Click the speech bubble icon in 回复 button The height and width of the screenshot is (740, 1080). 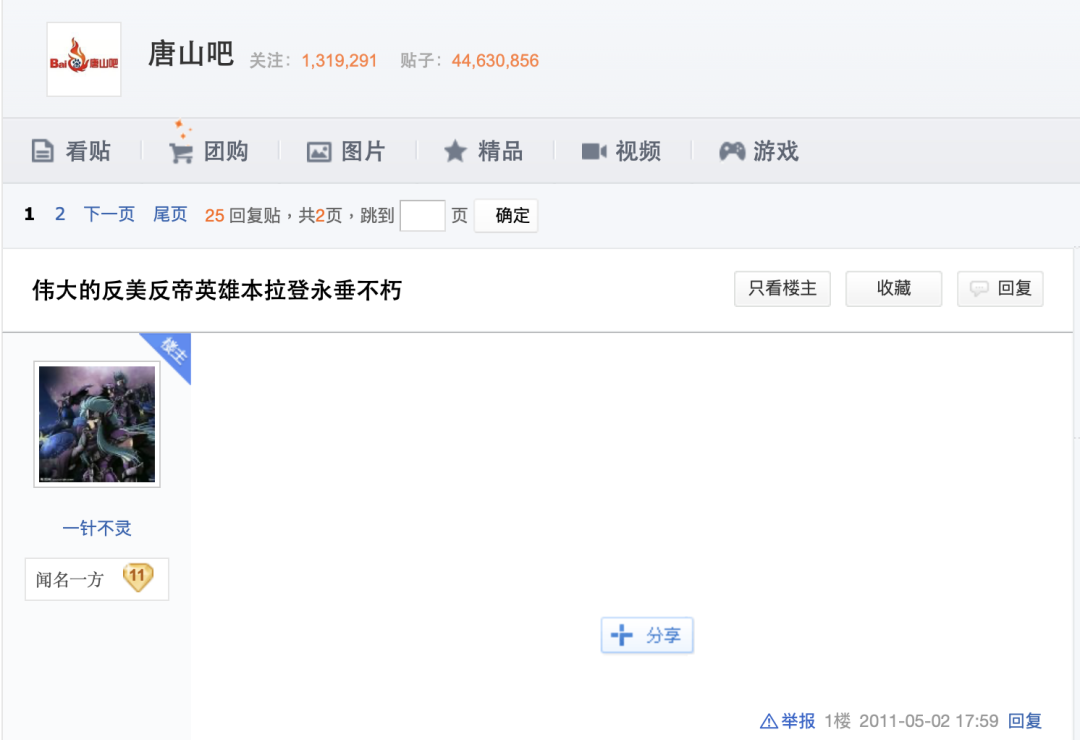[x=979, y=289]
